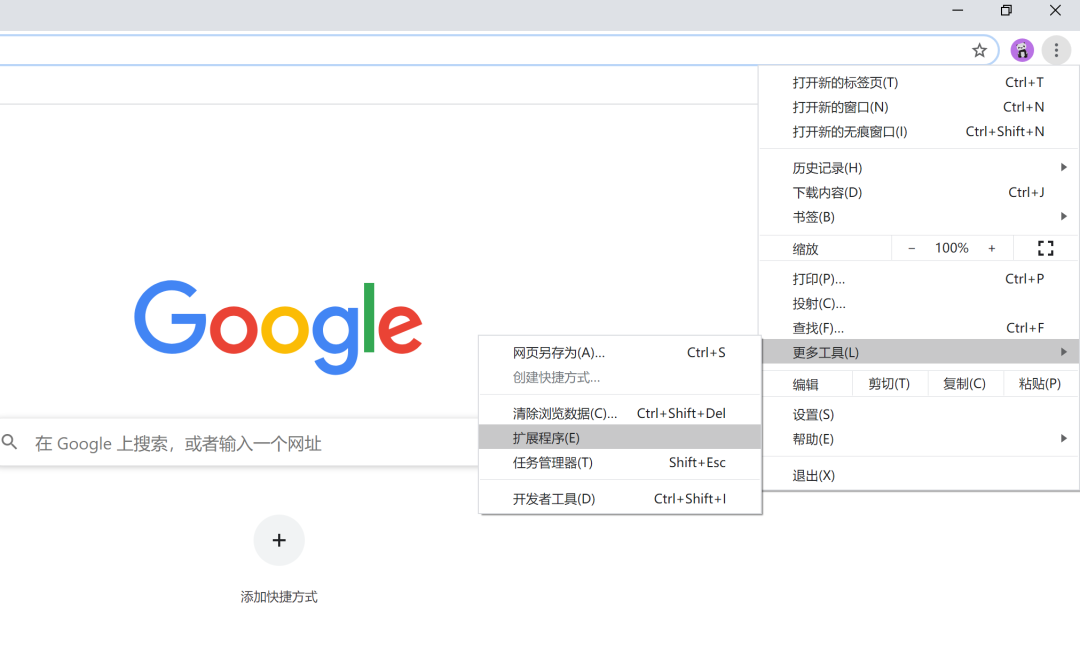The image size is (1080, 655).
Task: Click the 添加快捷方式 label
Action: pyautogui.click(x=279, y=596)
